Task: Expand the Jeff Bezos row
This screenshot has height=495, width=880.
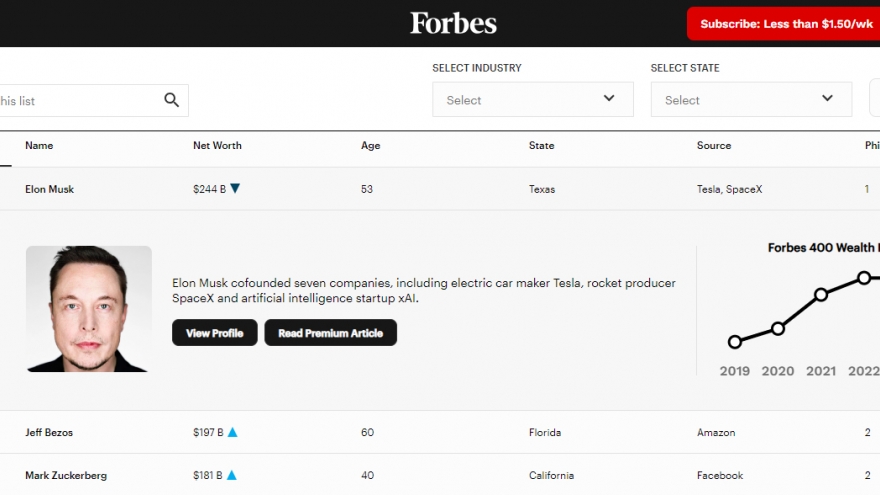Action: point(440,432)
